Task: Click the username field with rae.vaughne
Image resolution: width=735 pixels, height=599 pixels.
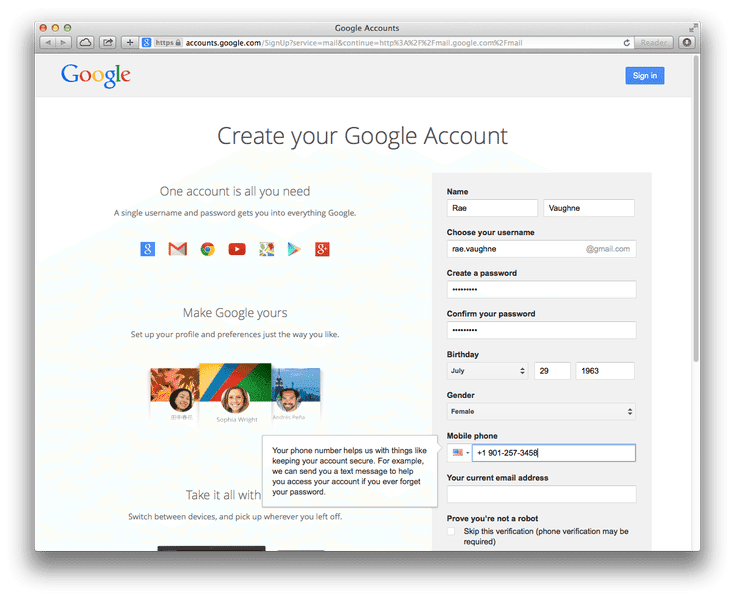Action: click(541, 249)
